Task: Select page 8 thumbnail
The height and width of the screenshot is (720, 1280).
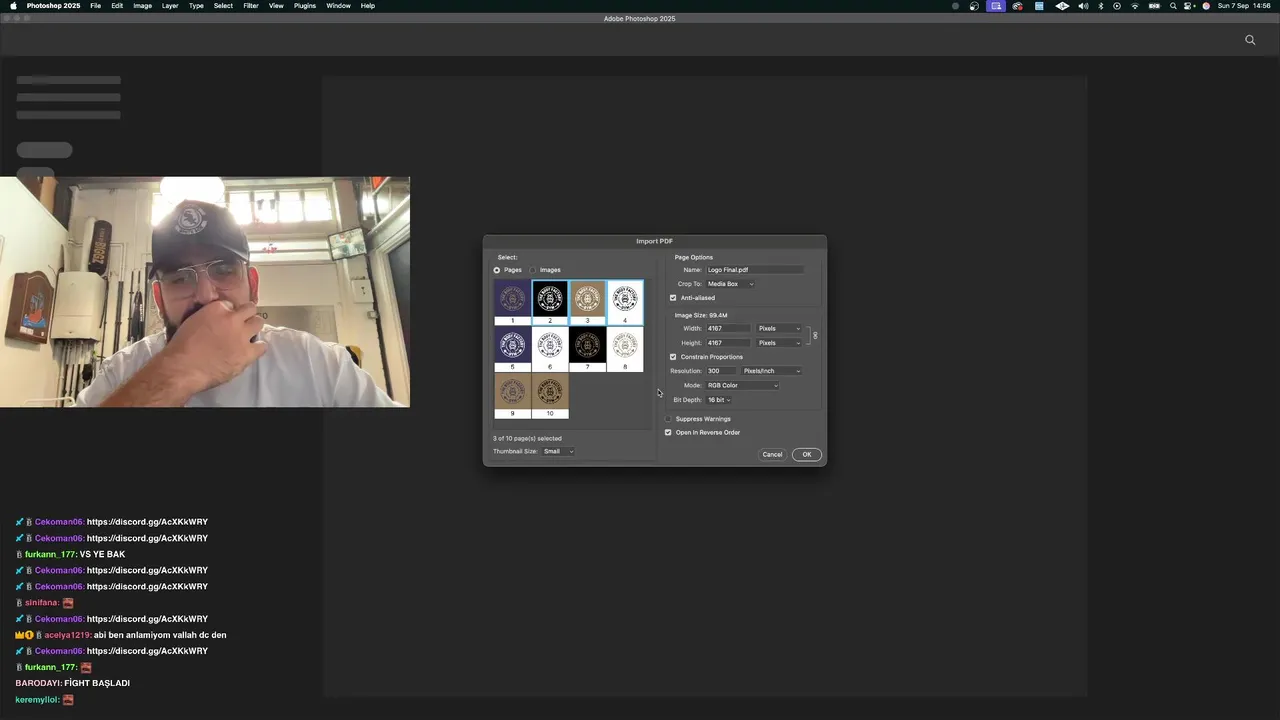Action: (625, 349)
